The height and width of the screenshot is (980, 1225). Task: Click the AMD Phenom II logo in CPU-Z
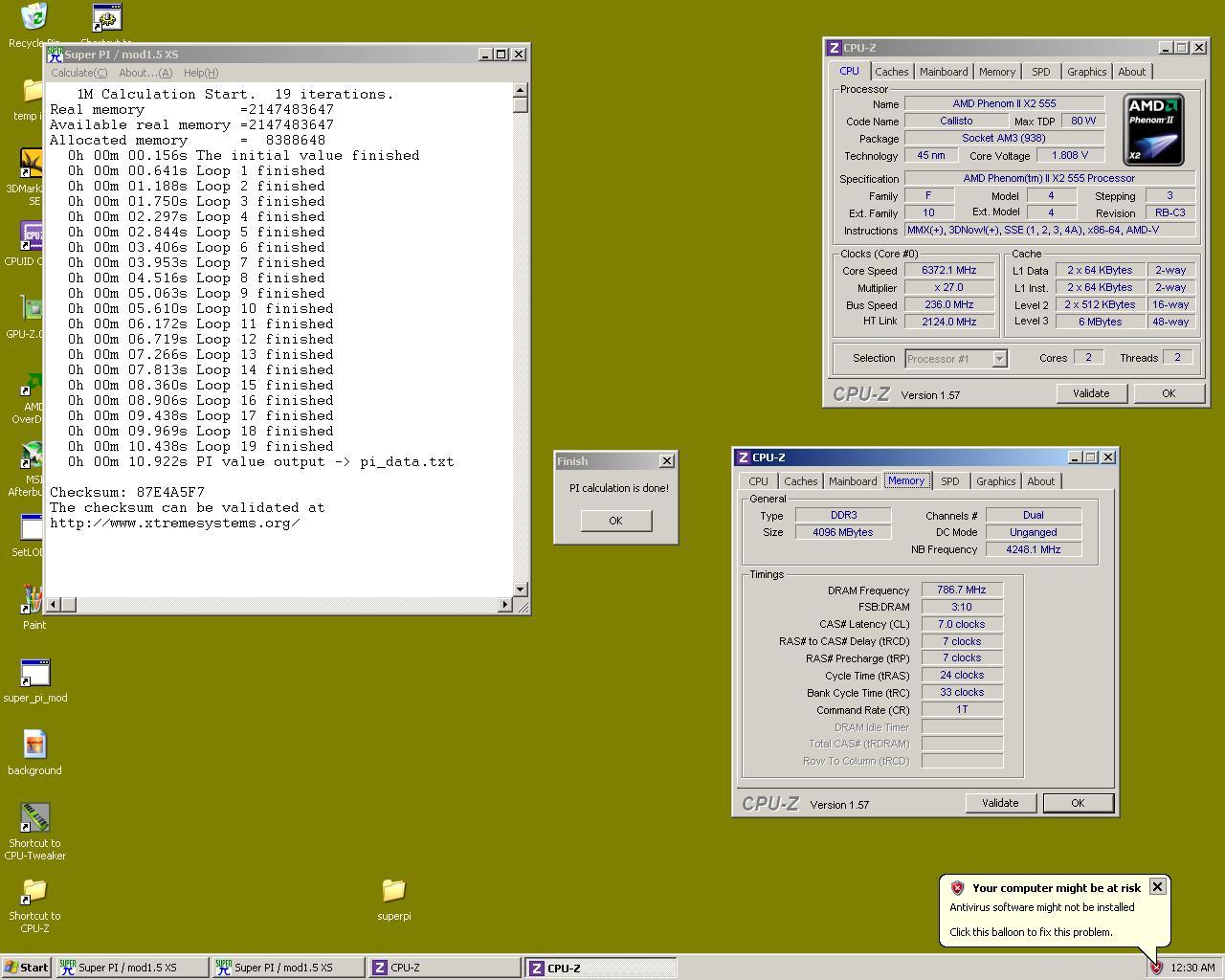pyautogui.click(x=1153, y=130)
